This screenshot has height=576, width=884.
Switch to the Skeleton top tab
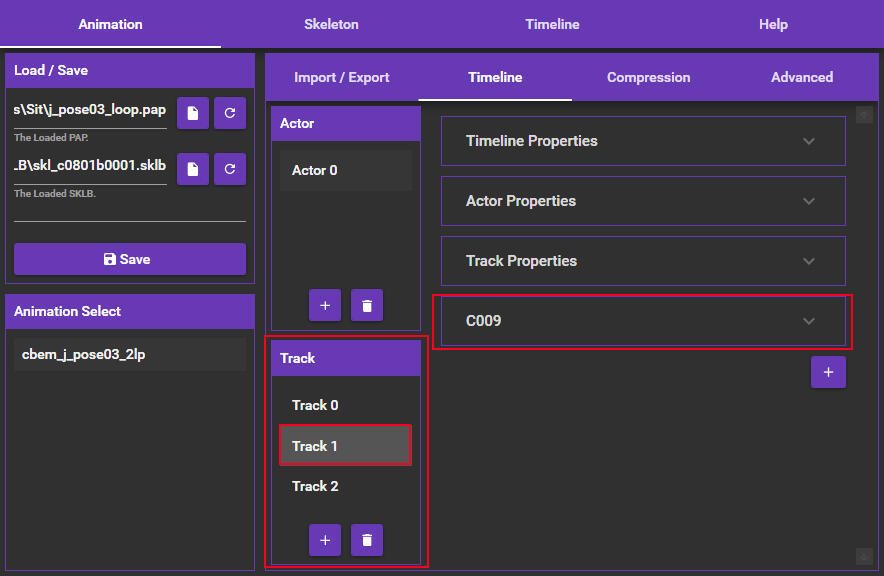[x=331, y=24]
